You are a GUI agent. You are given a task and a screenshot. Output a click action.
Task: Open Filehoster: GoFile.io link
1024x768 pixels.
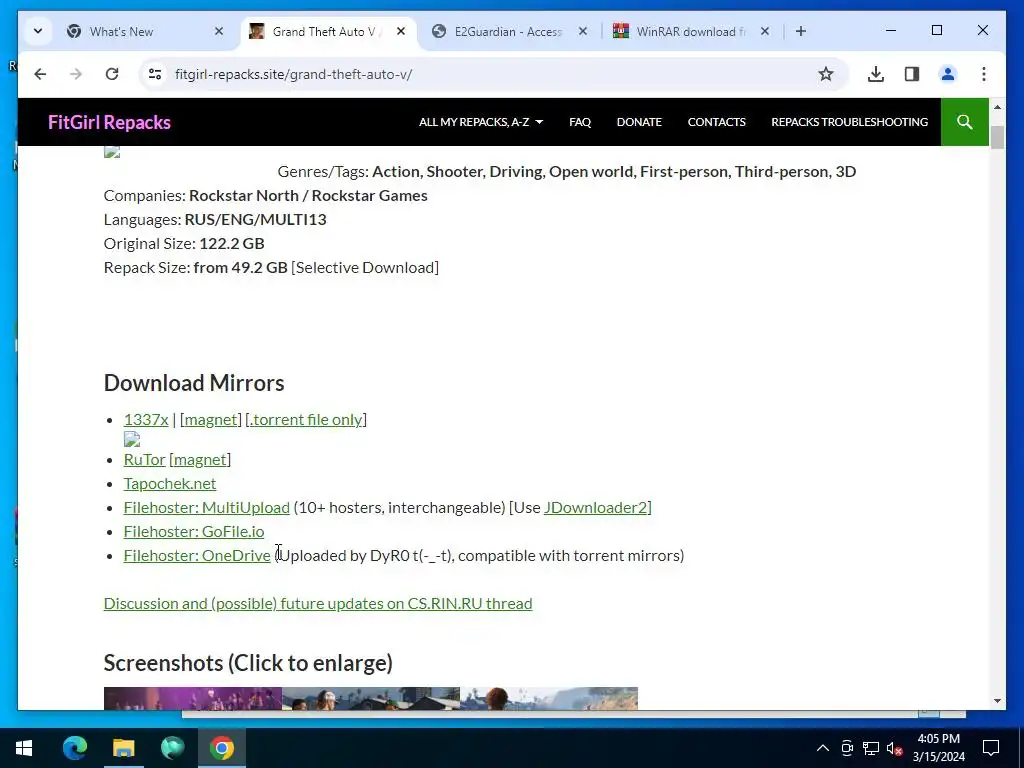click(194, 532)
